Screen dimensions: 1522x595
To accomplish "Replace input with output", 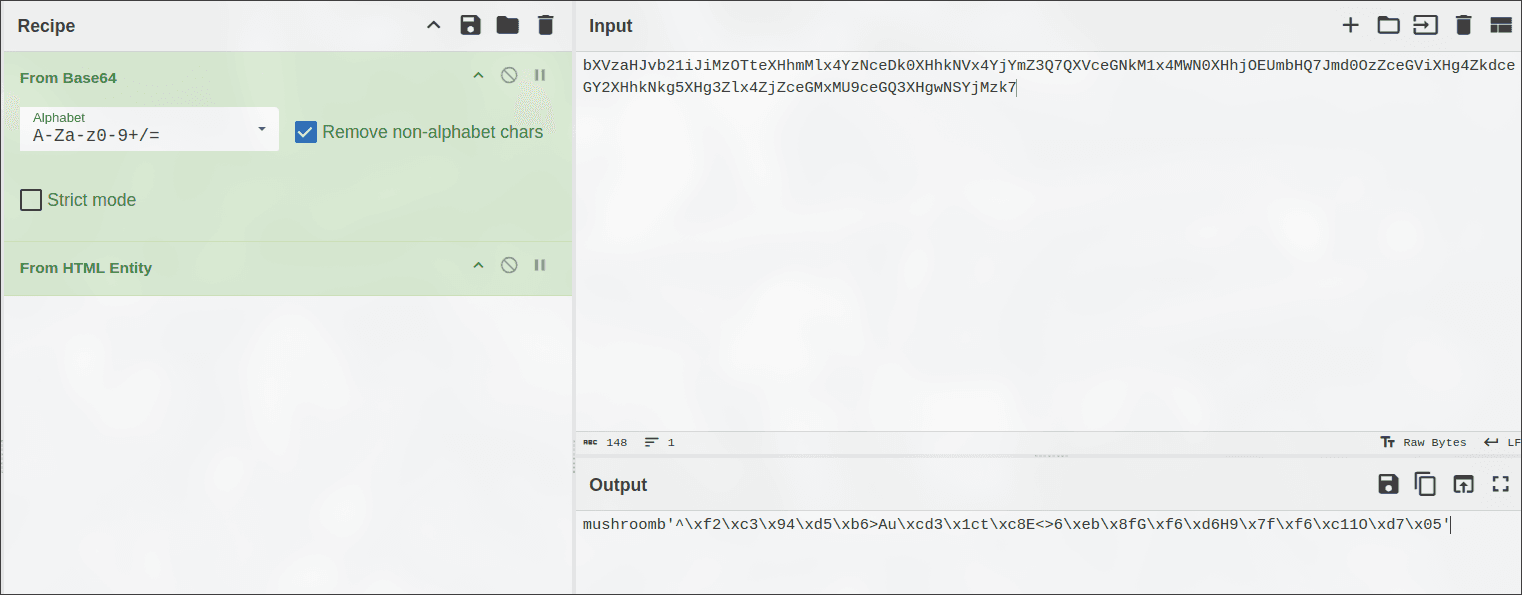I will (x=1463, y=485).
